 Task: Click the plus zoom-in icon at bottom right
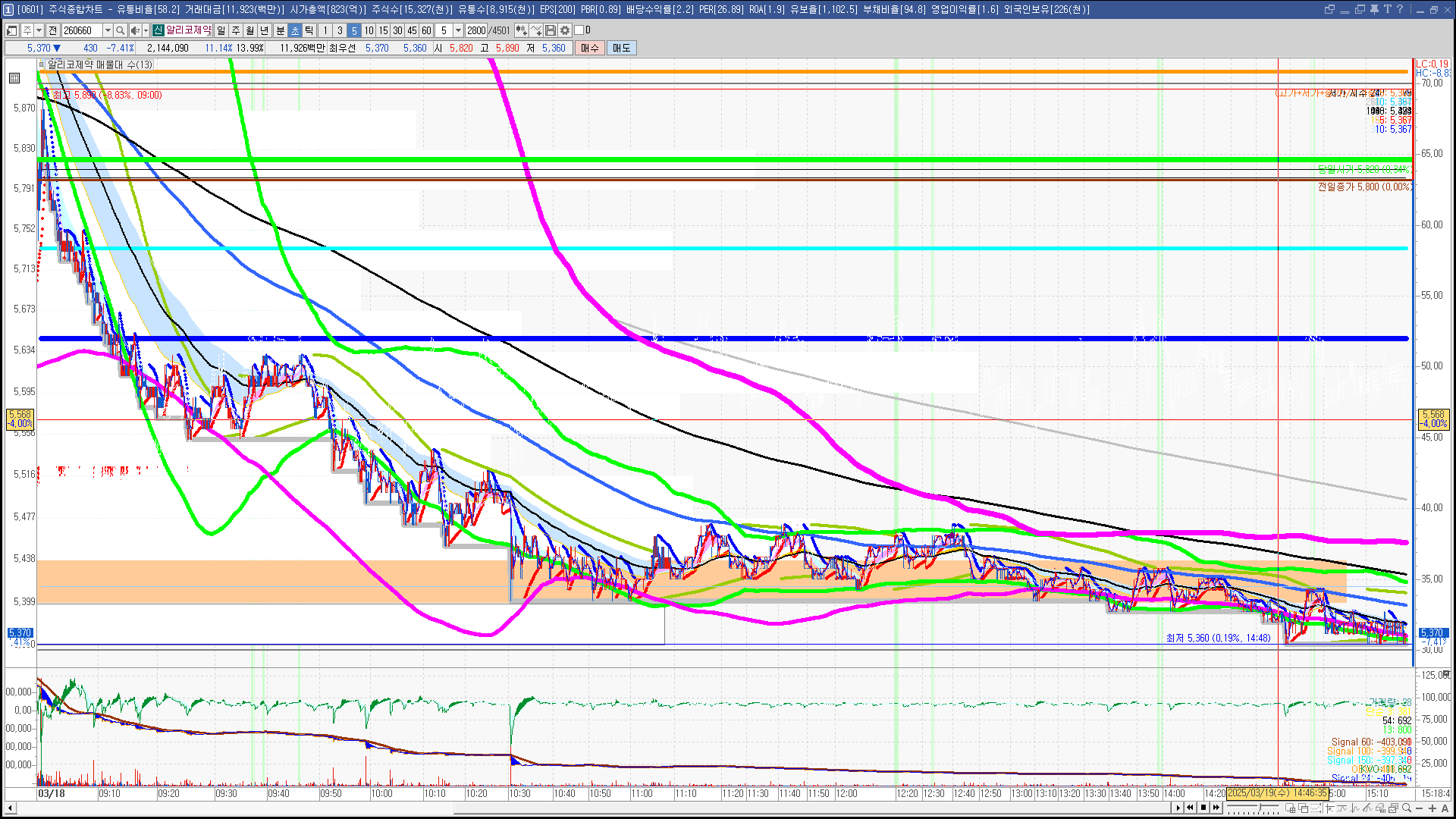click(1432, 808)
